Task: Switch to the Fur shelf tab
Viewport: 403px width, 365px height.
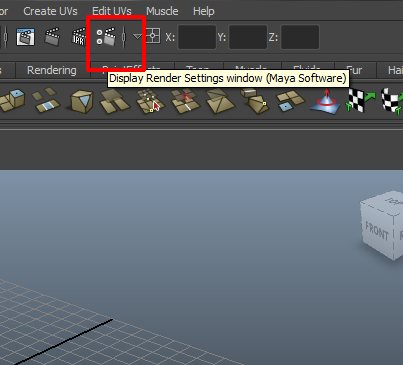Action: (x=355, y=70)
